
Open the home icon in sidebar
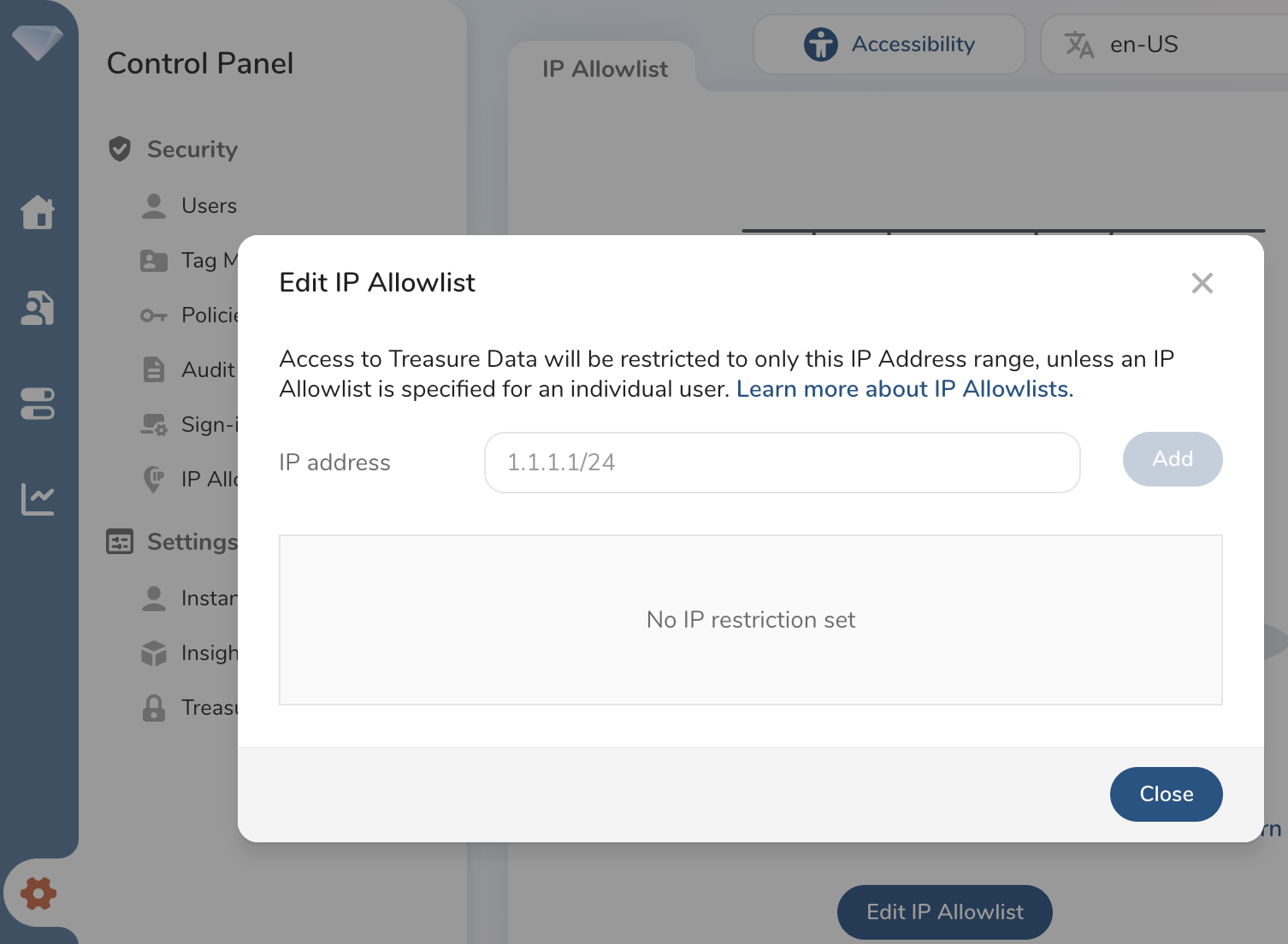pos(38,212)
